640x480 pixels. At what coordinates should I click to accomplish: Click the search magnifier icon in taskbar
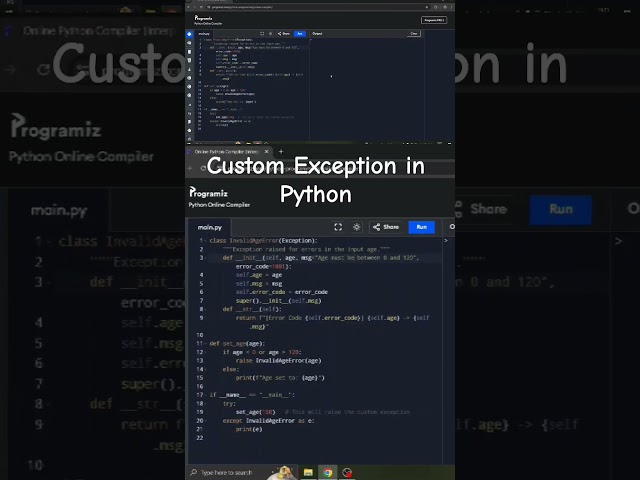(x=193, y=473)
